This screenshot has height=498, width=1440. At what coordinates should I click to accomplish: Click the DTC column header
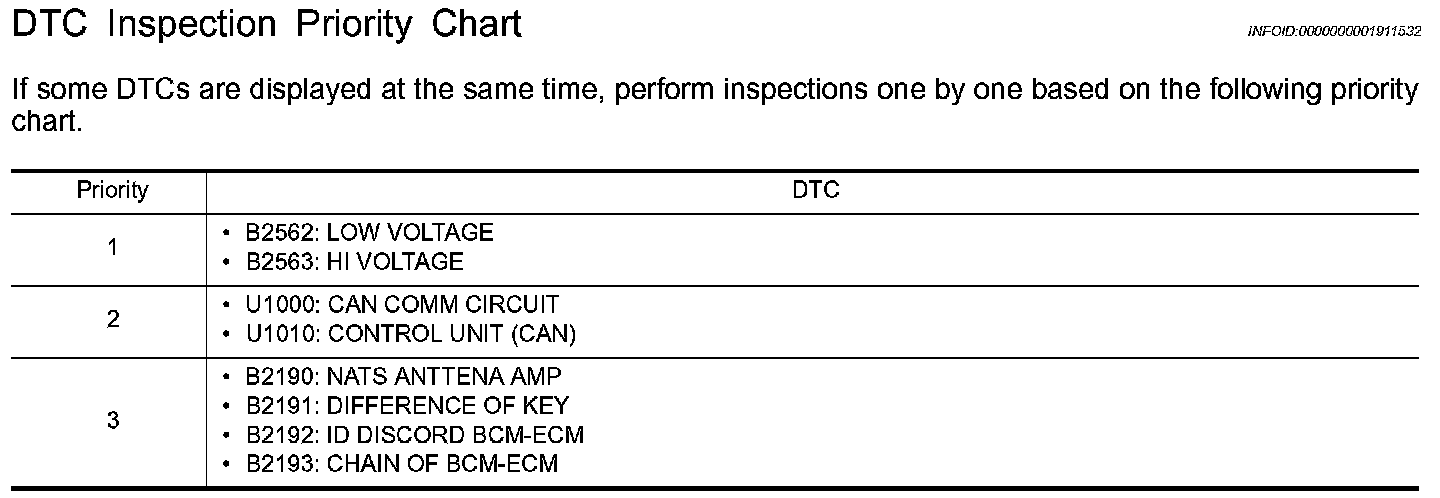816,190
